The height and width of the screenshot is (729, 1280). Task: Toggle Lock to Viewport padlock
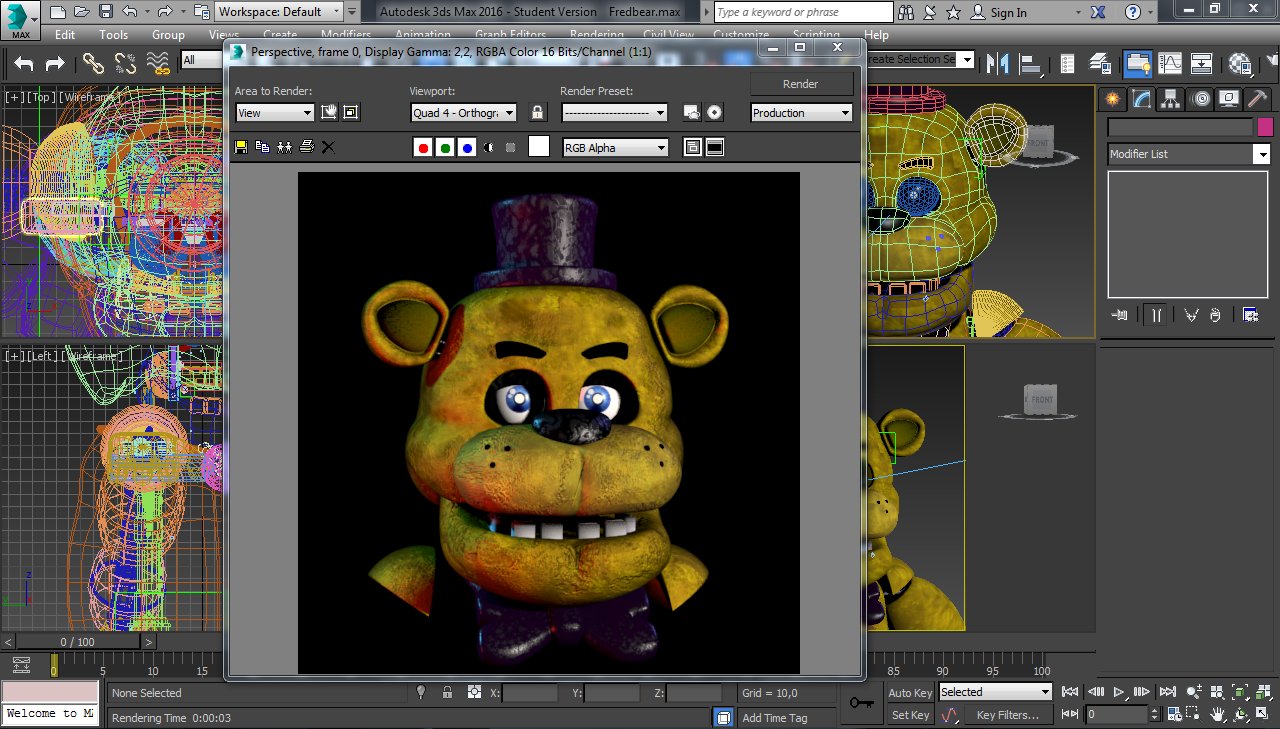[538, 112]
